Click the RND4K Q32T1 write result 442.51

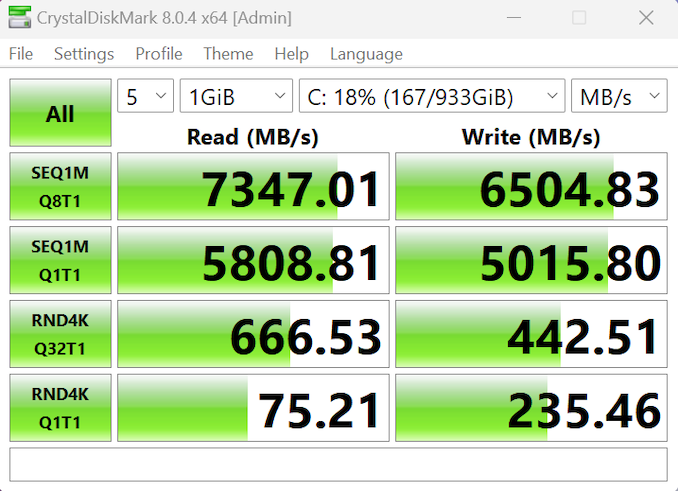click(x=531, y=334)
